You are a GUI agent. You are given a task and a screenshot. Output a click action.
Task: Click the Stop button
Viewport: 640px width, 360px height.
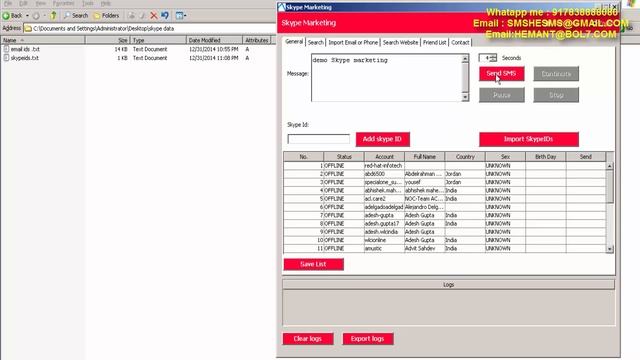(x=556, y=95)
